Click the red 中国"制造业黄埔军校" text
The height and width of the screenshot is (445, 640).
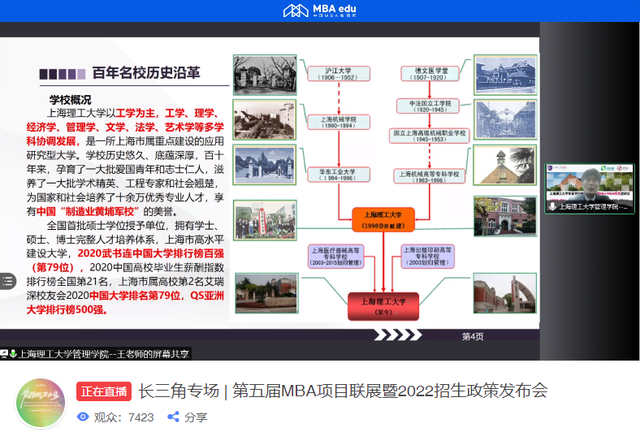pyautogui.click(x=88, y=211)
